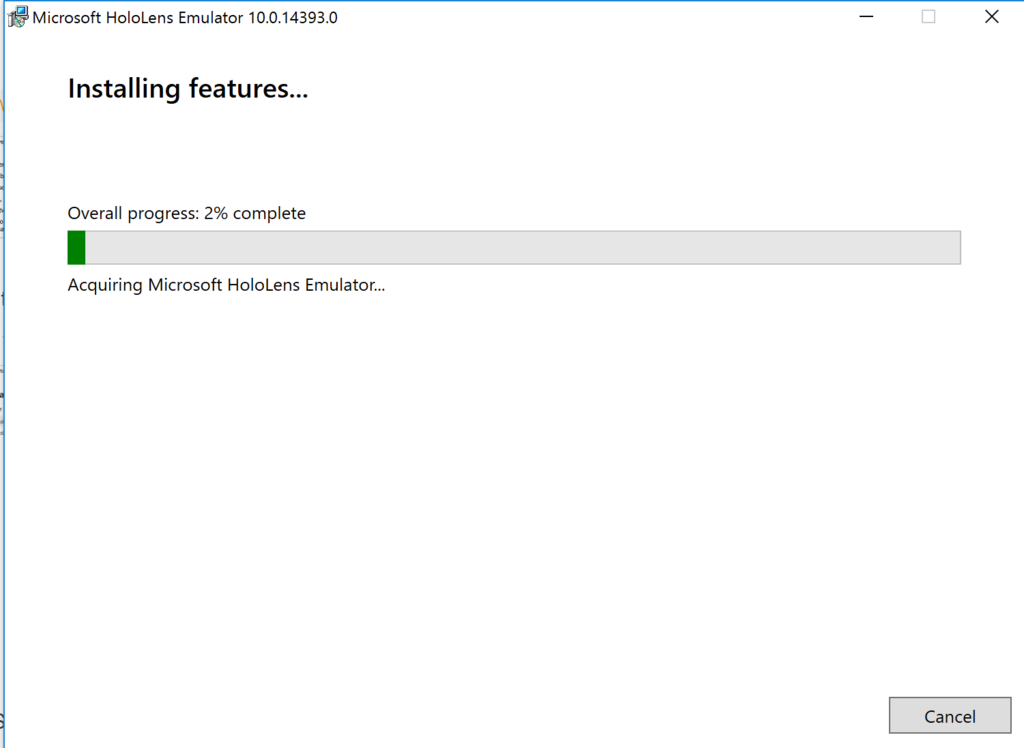Image resolution: width=1024 pixels, height=748 pixels.
Task: Click the overall progress bar
Action: click(x=514, y=248)
